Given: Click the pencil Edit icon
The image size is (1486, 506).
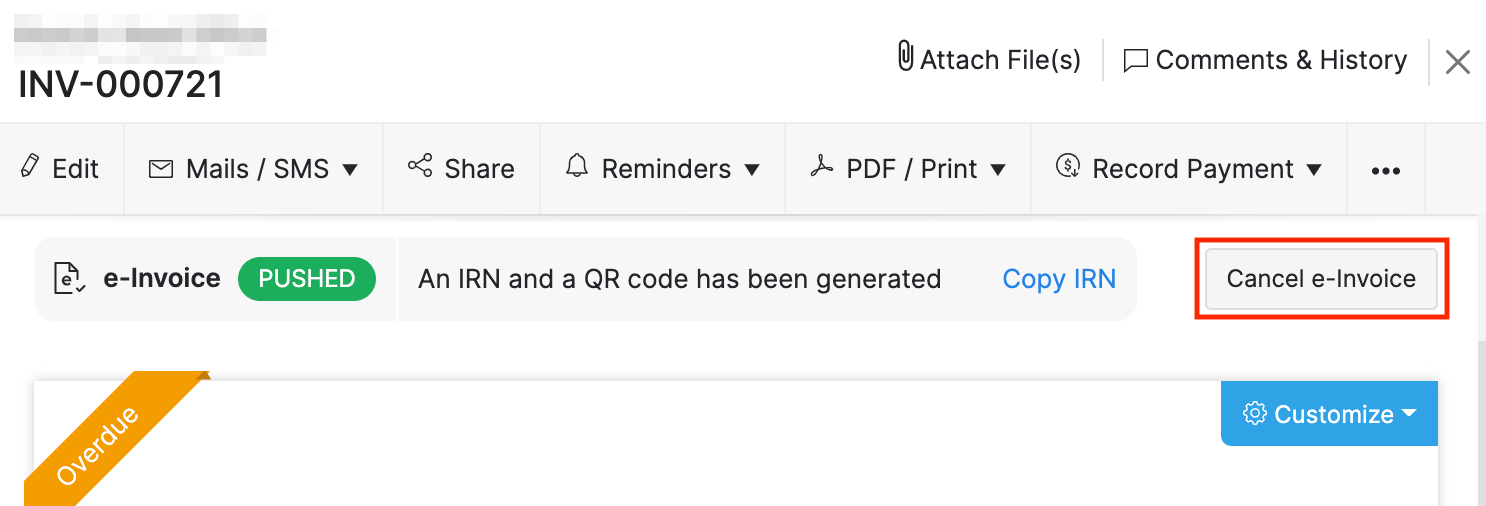Looking at the screenshot, I should pyautogui.click(x=31, y=167).
